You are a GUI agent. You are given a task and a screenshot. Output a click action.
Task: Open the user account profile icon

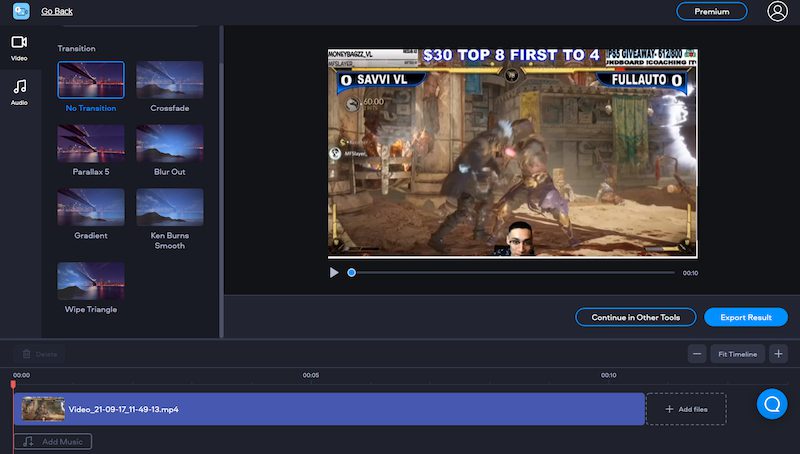coord(777,11)
